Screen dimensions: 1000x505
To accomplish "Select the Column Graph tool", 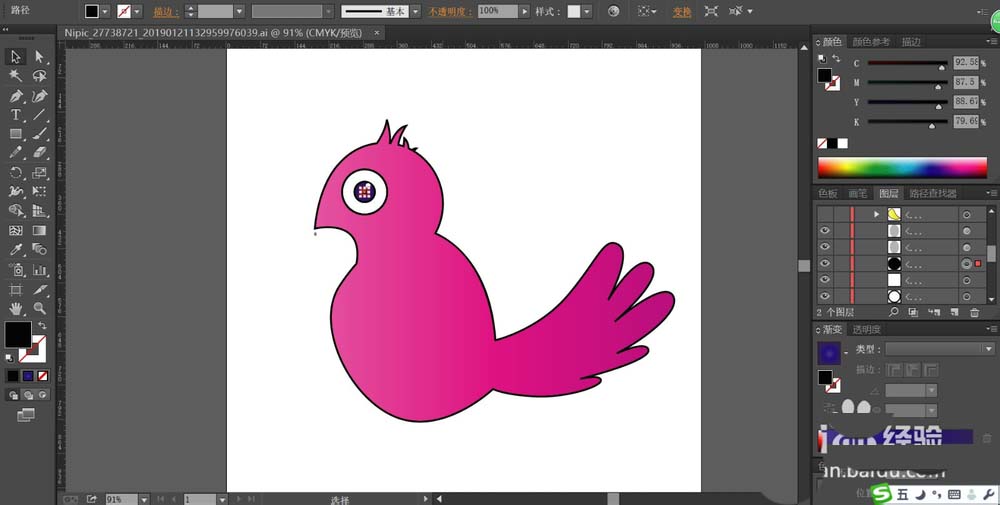I will tap(40, 270).
